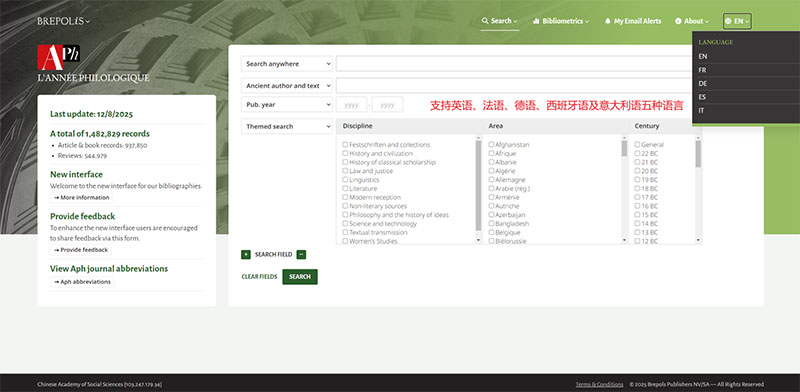Click the Area column header
The height and width of the screenshot is (392, 800).
(555, 126)
